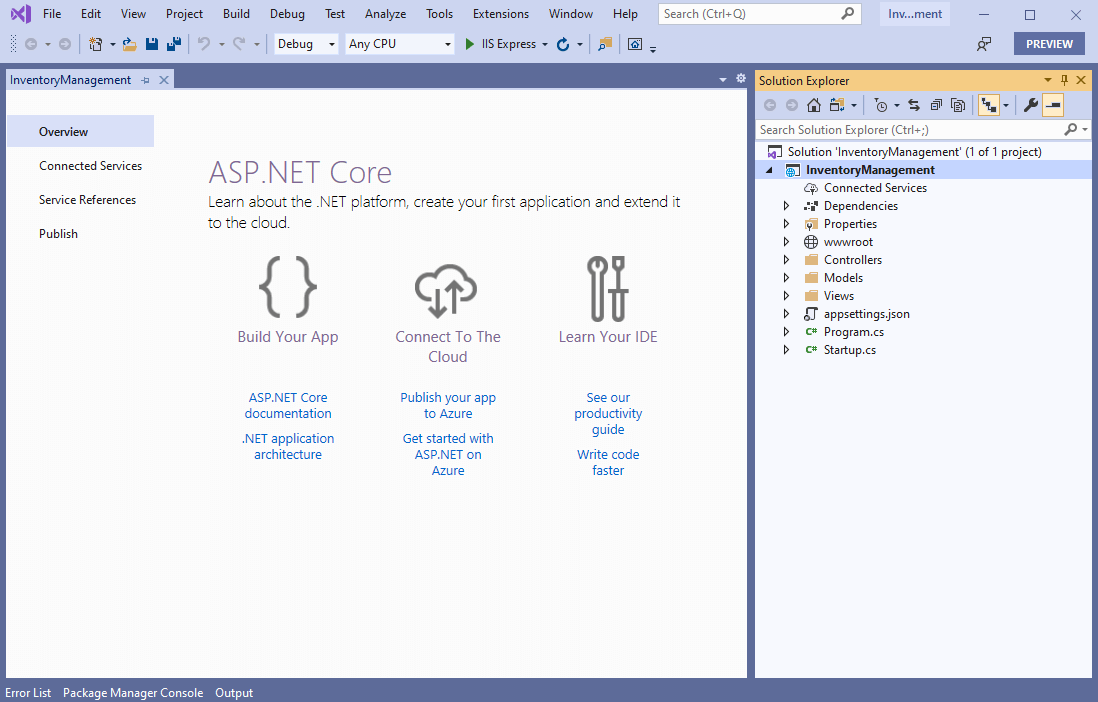1098x702 pixels.
Task: Click Sync with Active Document arrows icon
Action: [x=914, y=106]
